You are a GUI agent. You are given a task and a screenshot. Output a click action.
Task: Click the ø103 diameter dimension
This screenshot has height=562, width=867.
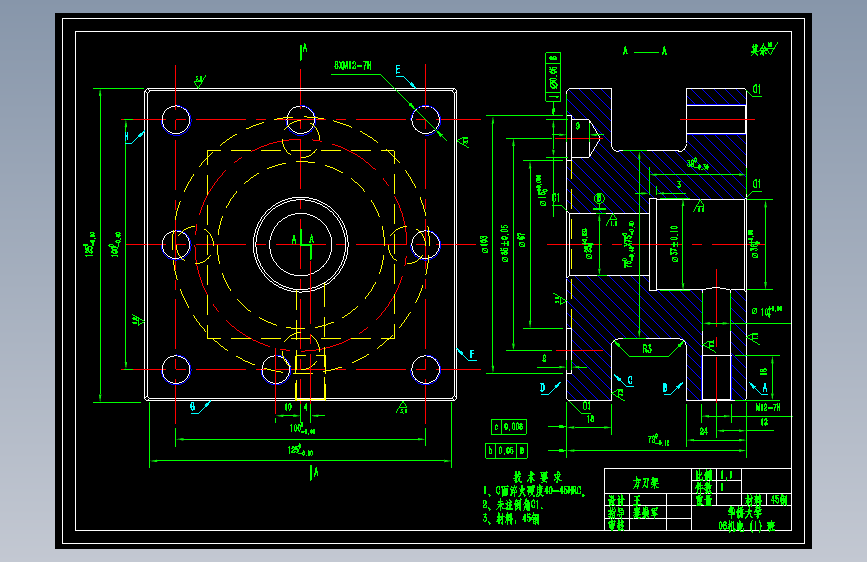[485, 244]
